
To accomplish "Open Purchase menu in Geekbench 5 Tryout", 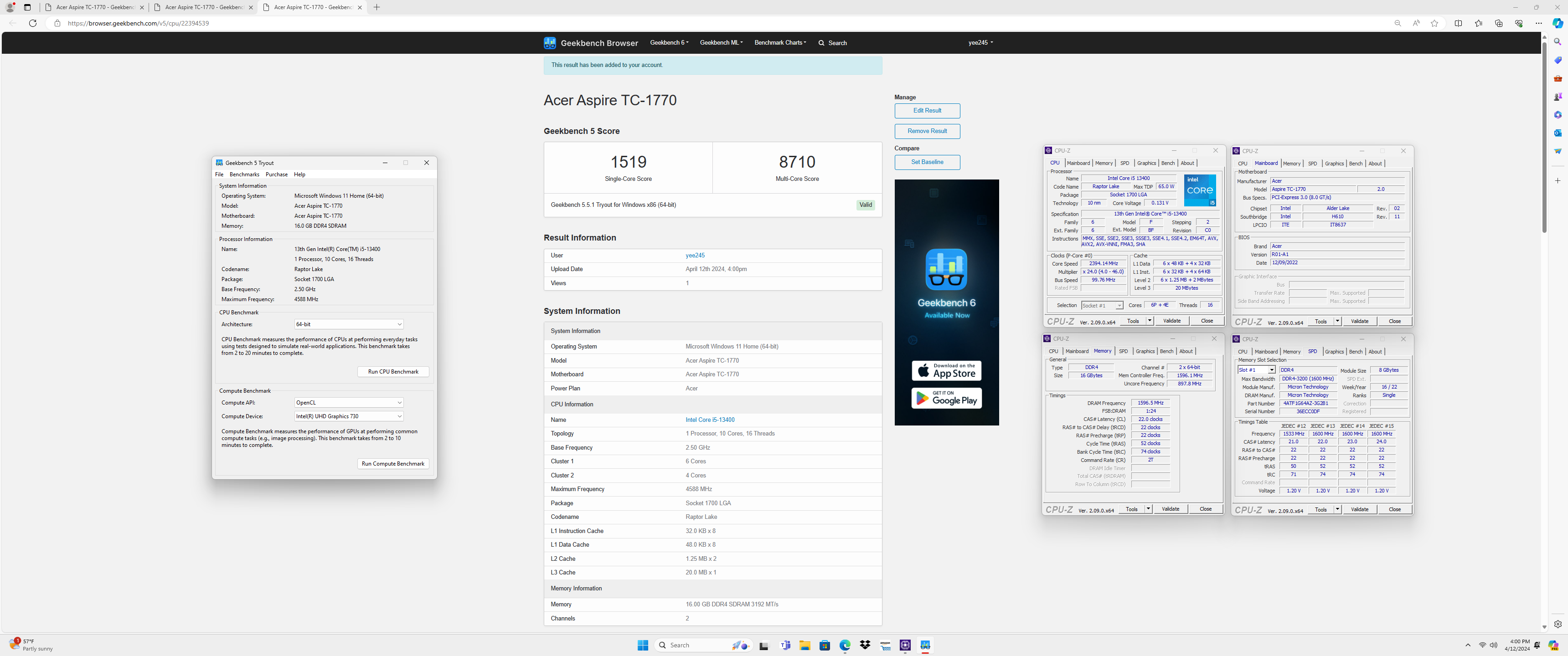I will [x=276, y=174].
